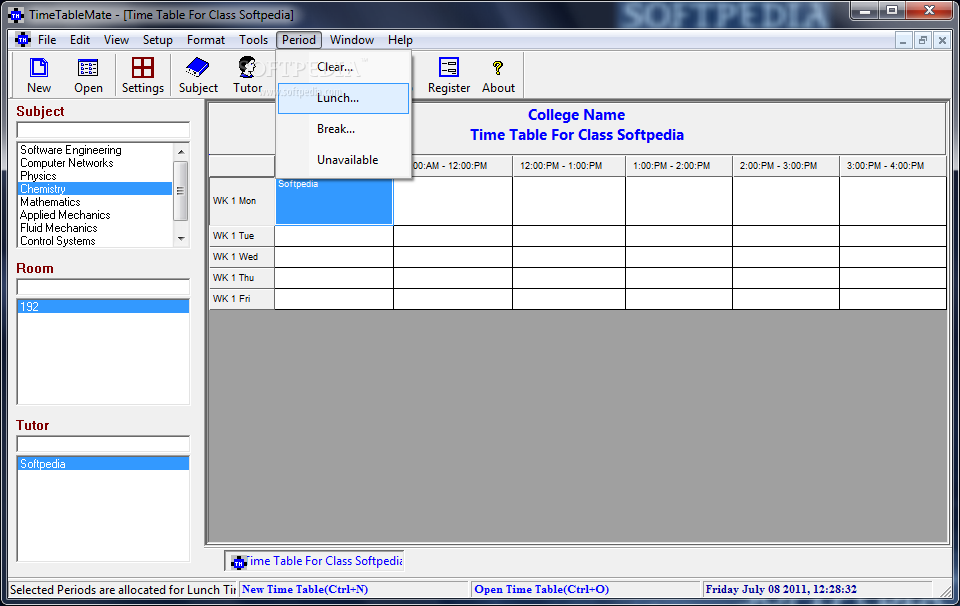Click the WK 1 Fri row header

point(242,299)
